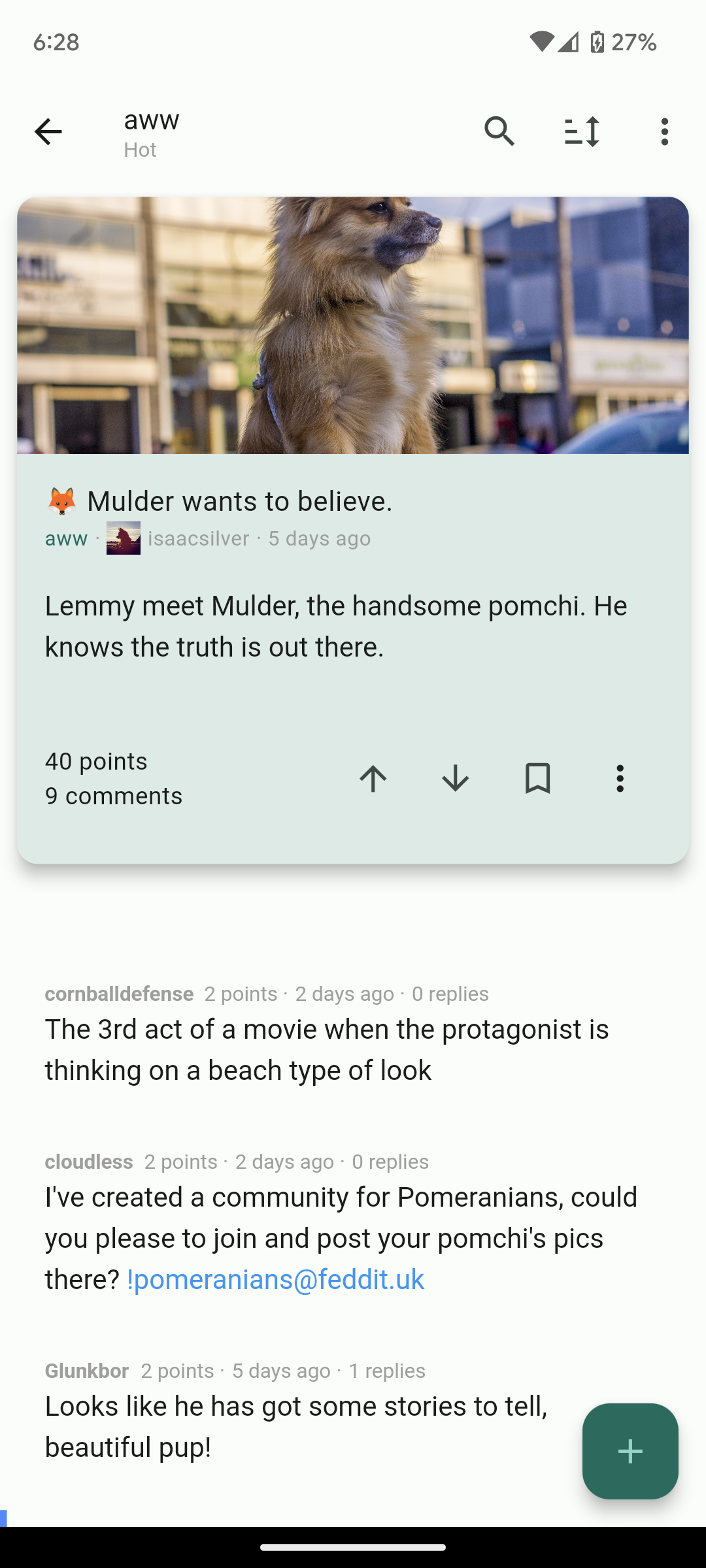Upvote the Mulder post

[373, 779]
